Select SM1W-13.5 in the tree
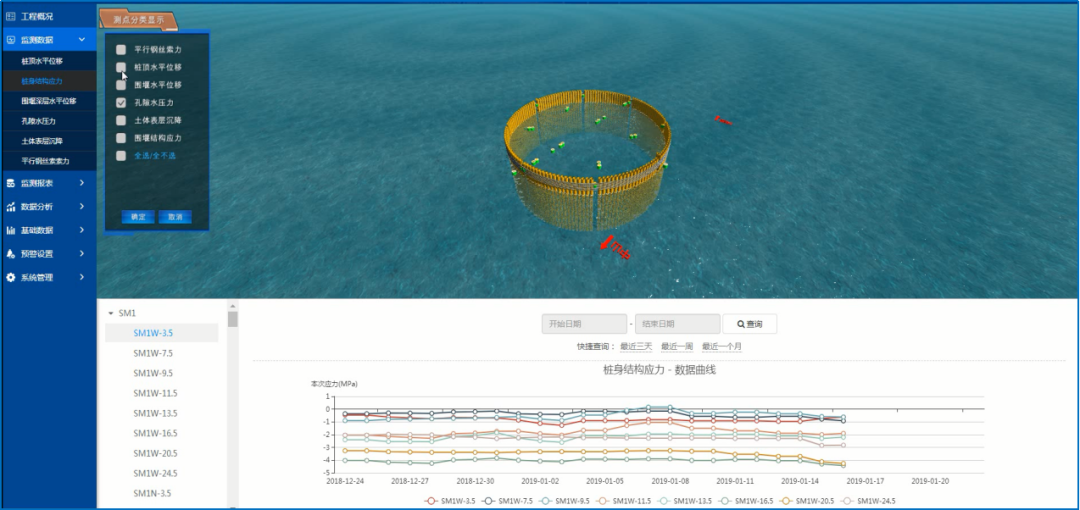Viewport: 1080px width, 510px height. [x=155, y=414]
